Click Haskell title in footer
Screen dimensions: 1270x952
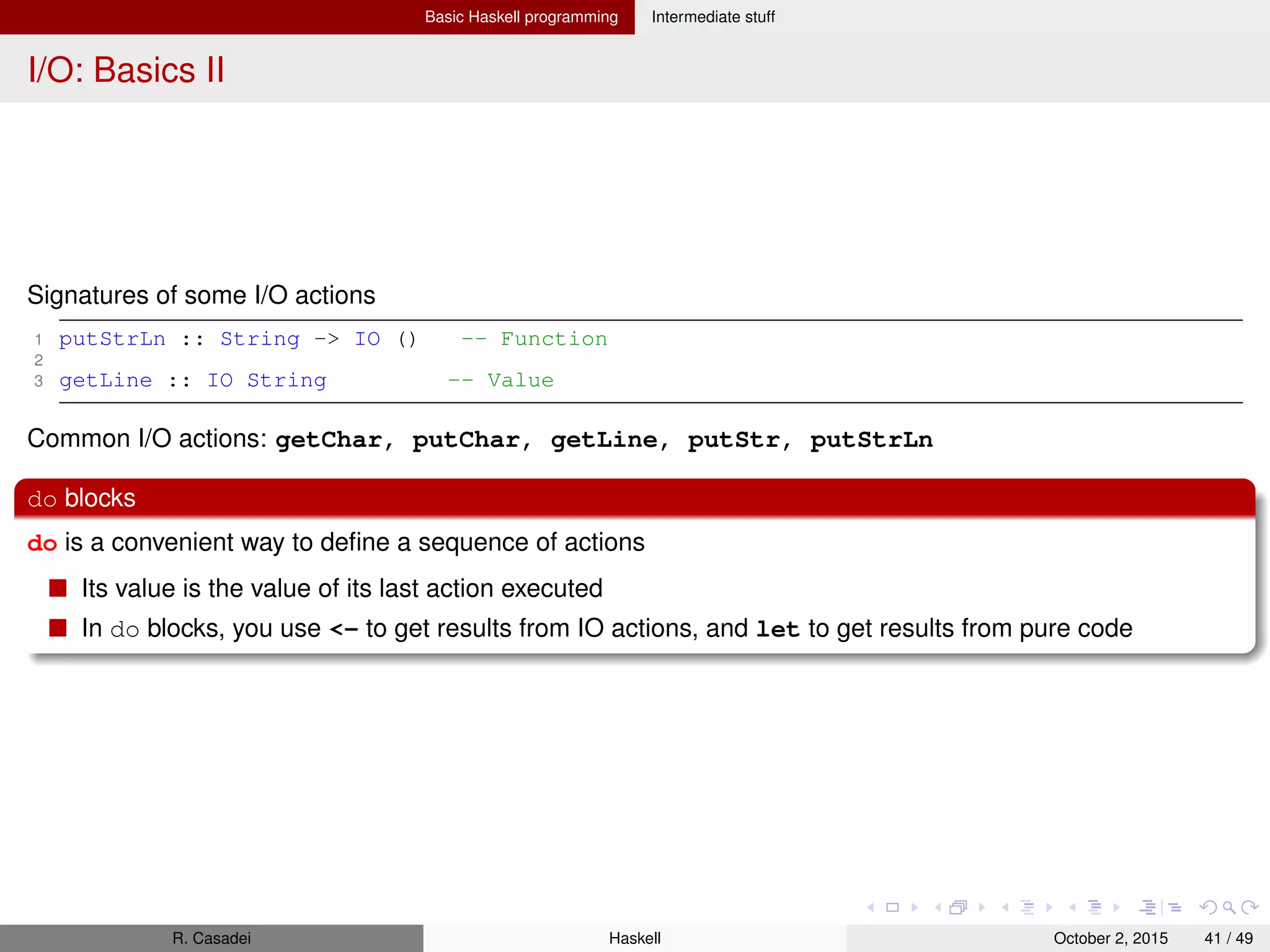[634, 938]
